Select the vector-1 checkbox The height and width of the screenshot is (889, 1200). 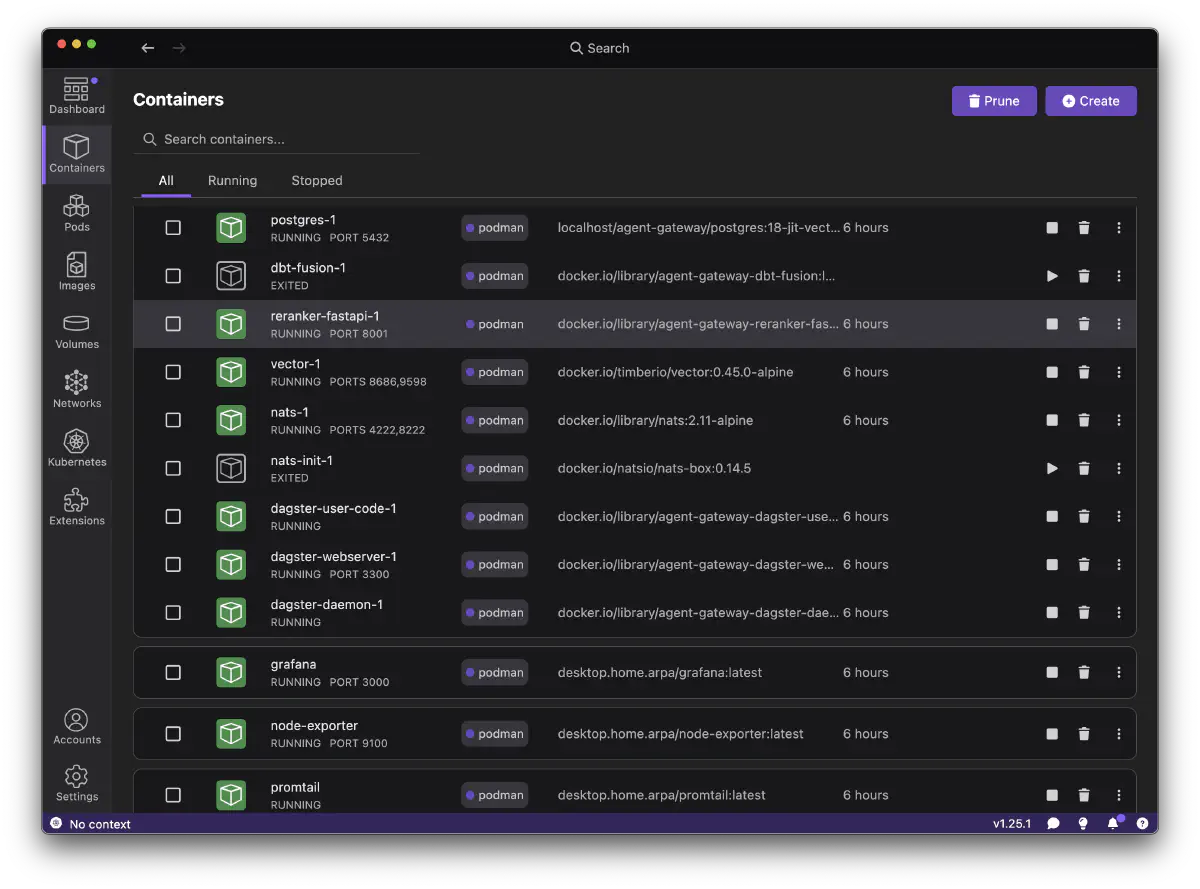click(x=173, y=372)
